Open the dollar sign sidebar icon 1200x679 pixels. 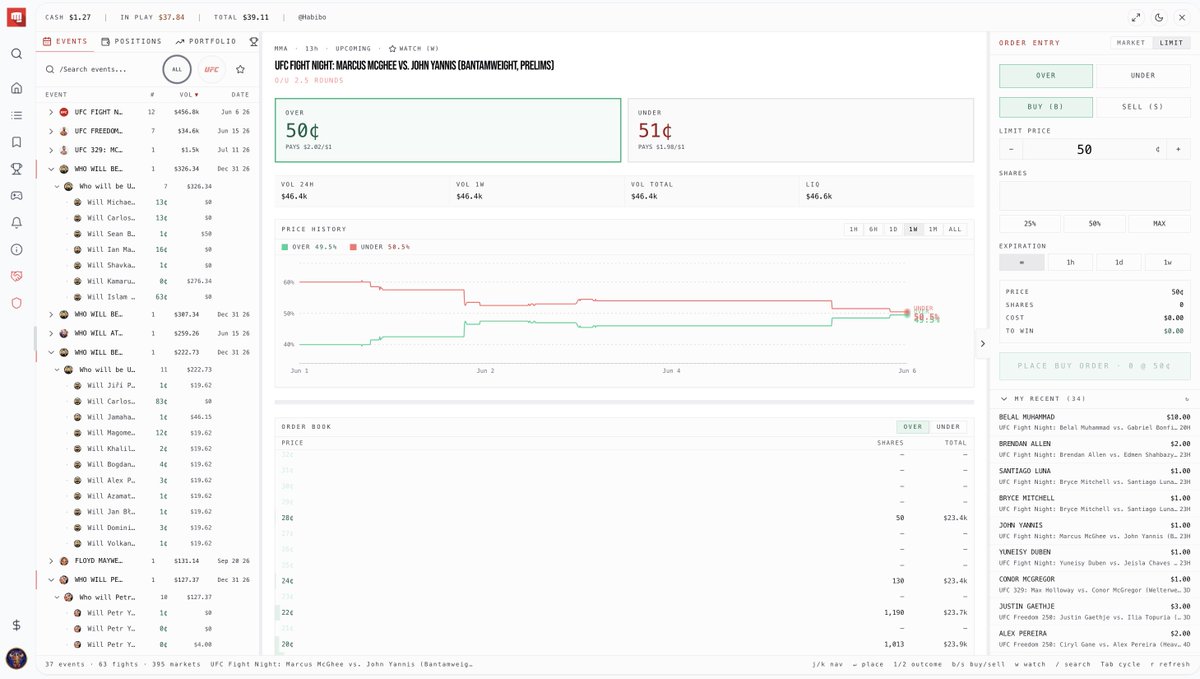[16, 625]
